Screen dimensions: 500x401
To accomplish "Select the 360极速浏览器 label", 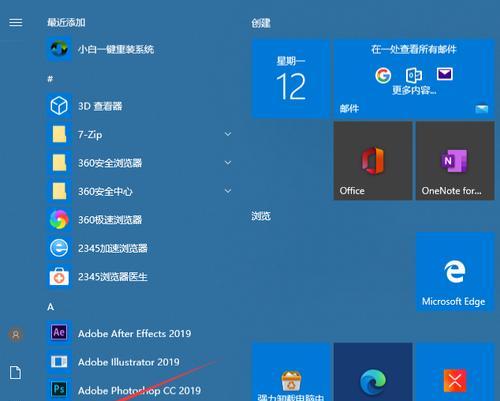I will (110, 220).
